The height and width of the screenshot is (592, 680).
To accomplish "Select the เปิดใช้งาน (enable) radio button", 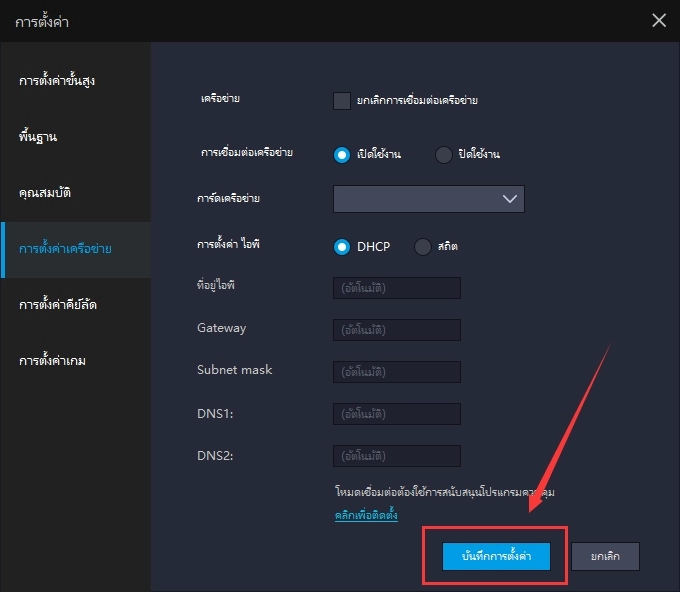I will pos(342,154).
